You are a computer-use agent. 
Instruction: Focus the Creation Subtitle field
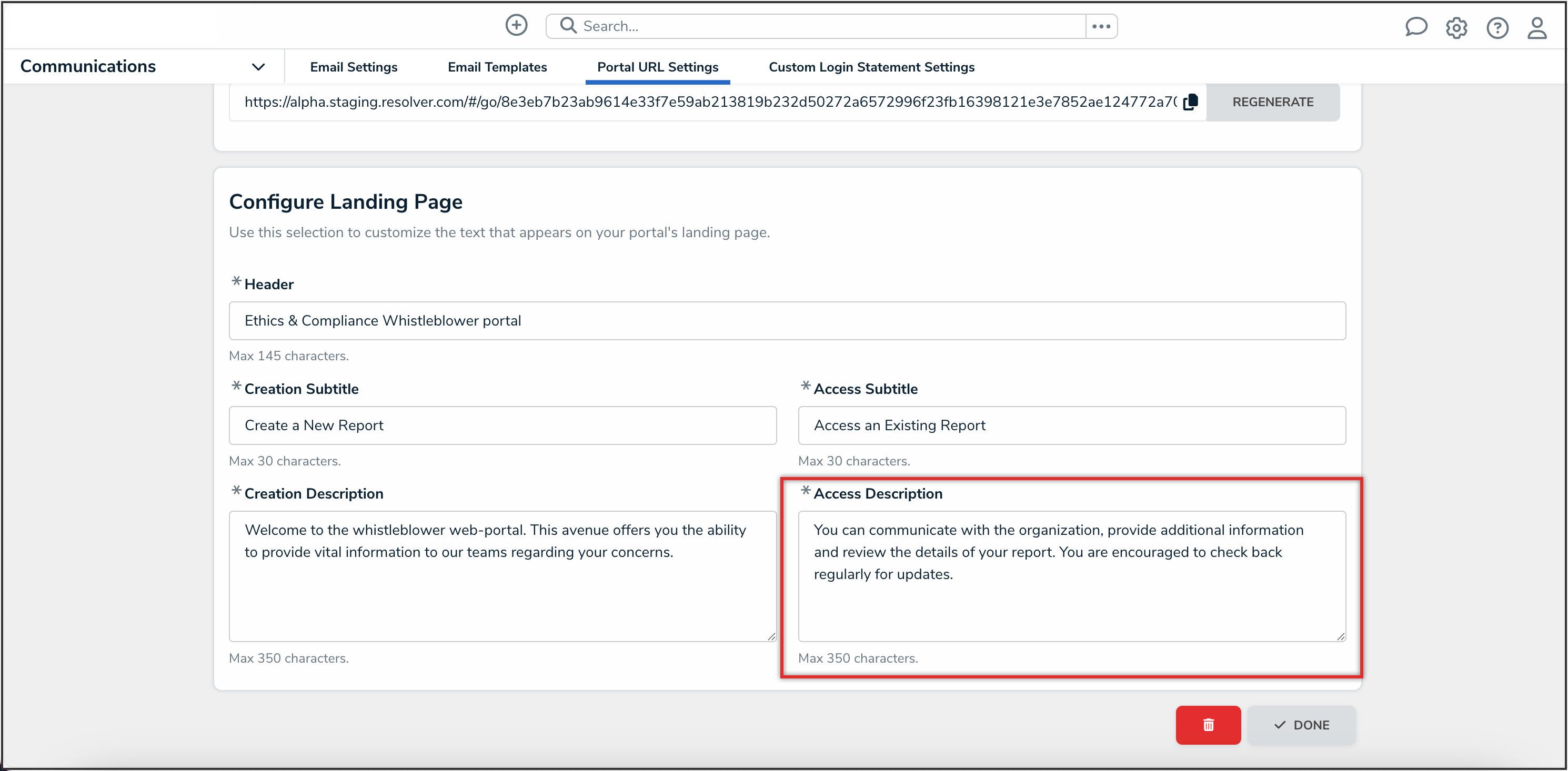[502, 425]
